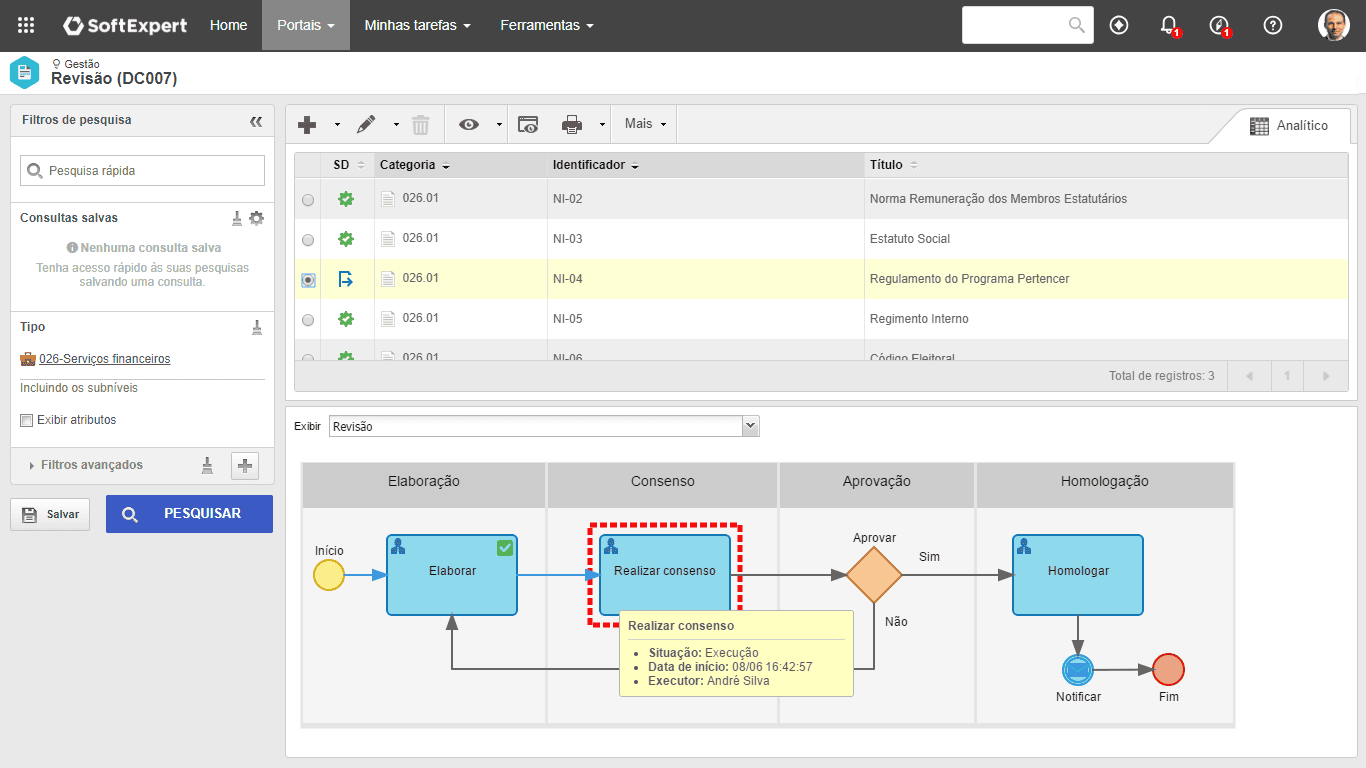Image resolution: width=1366 pixels, height=768 pixels.
Task: Expand the Filtros avançados section
Action: pos(91,465)
